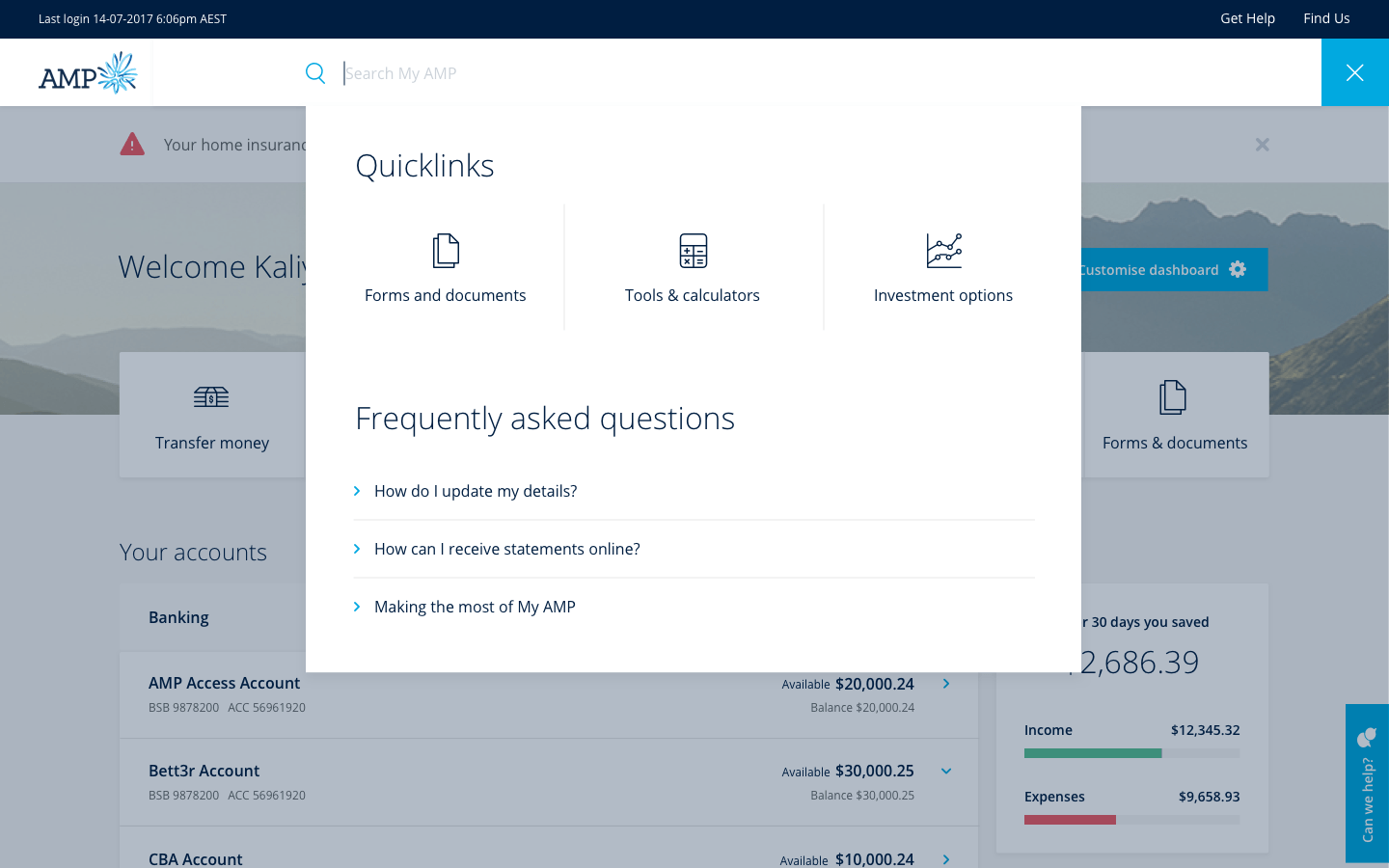The width and height of the screenshot is (1389, 868).
Task: Open the Forms and documents quicklink icon
Action: 446,251
